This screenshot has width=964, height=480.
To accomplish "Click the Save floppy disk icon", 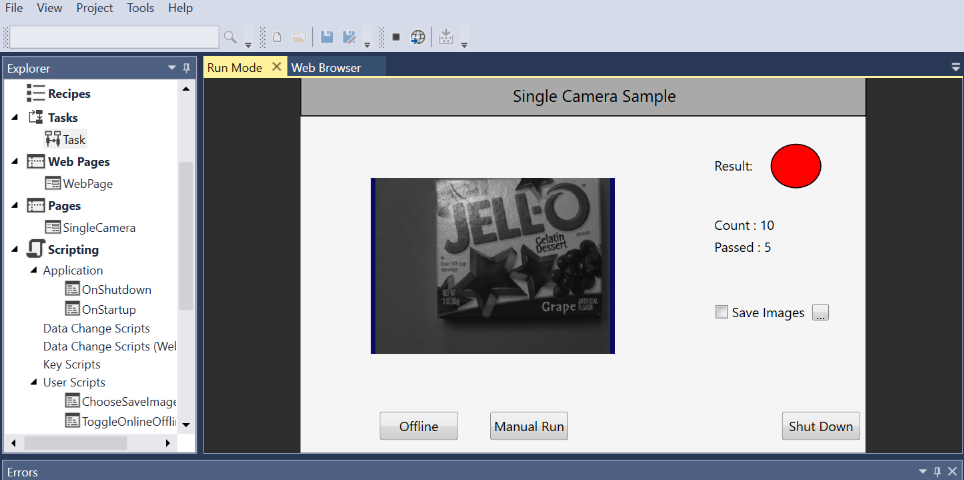I will point(327,37).
